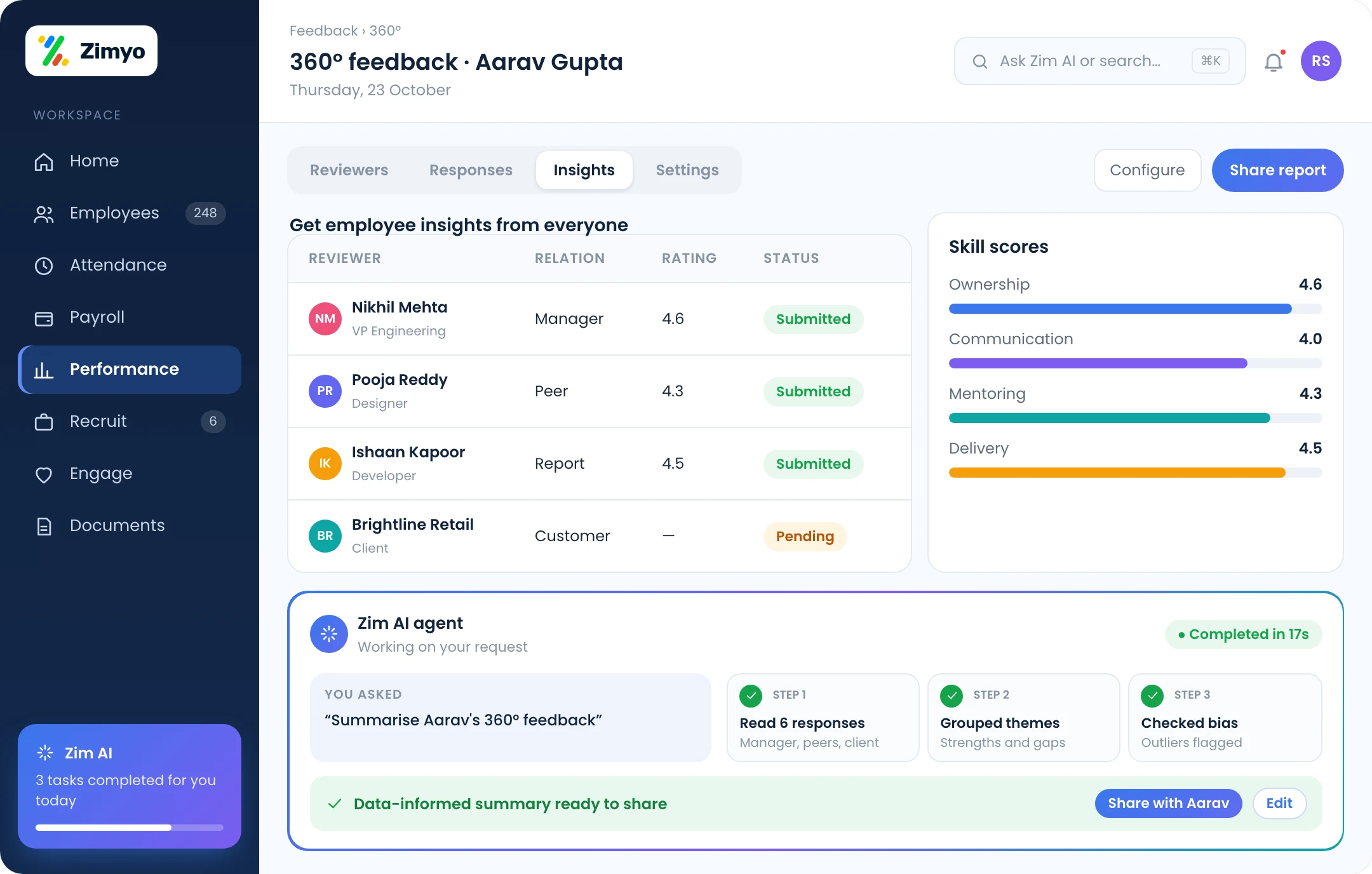
Task: Click the Ownership score bar
Action: coord(1135,309)
